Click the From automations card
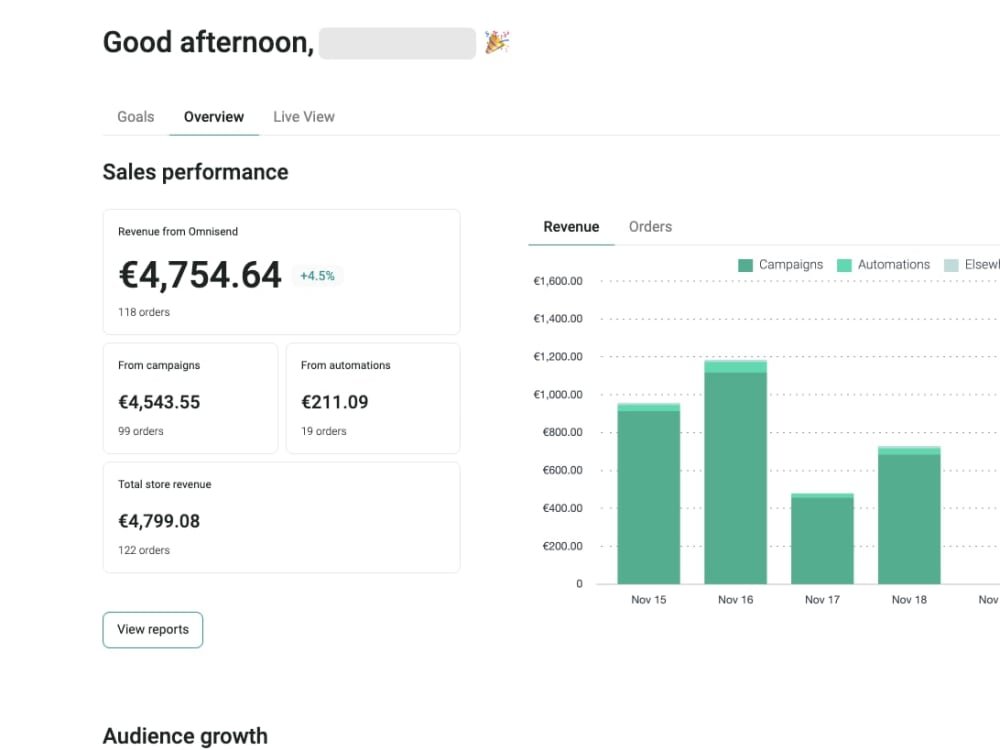Image resolution: width=1000 pixels, height=750 pixels. pos(372,397)
